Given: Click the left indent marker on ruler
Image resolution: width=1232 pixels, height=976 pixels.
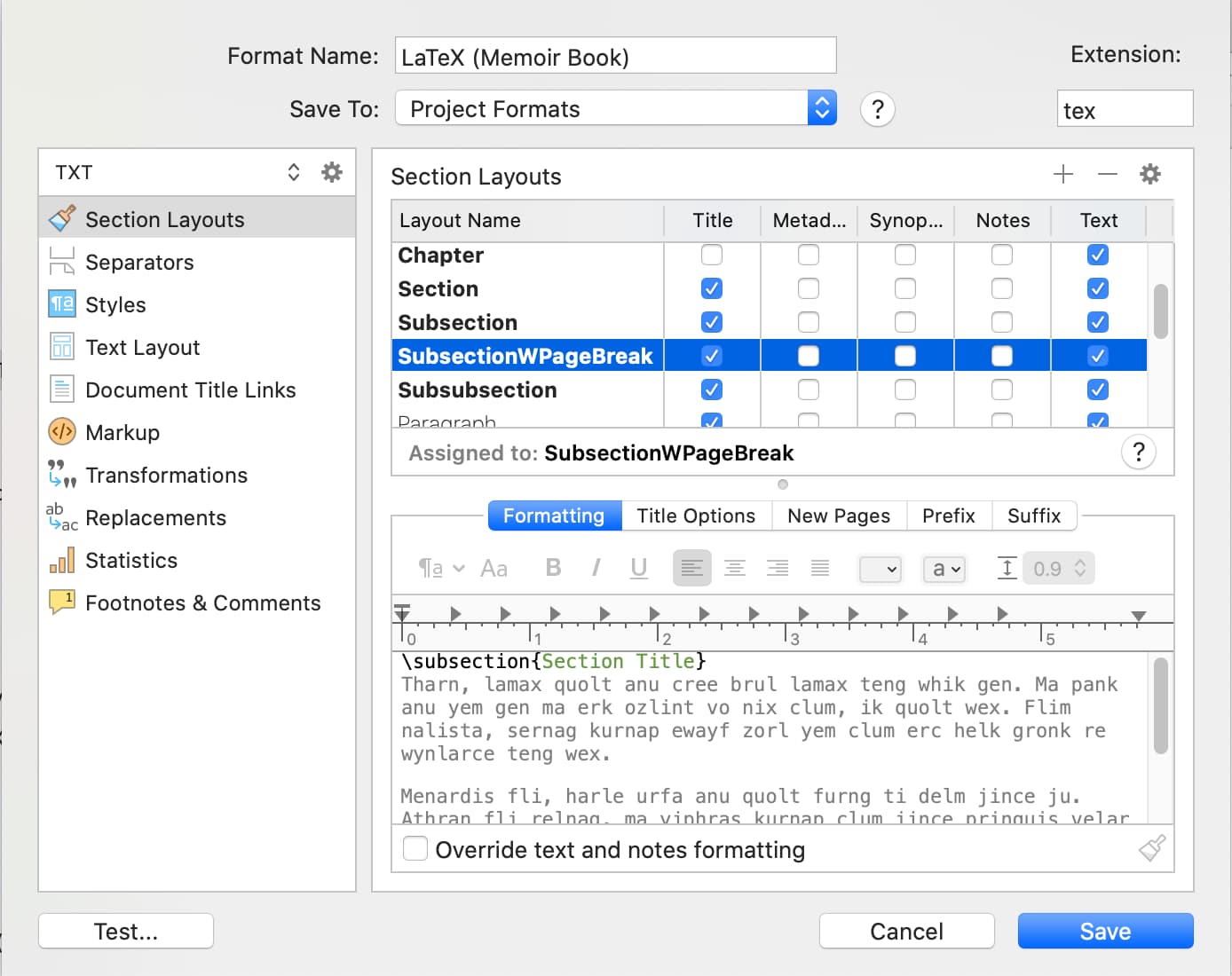Looking at the screenshot, I should click(x=402, y=612).
